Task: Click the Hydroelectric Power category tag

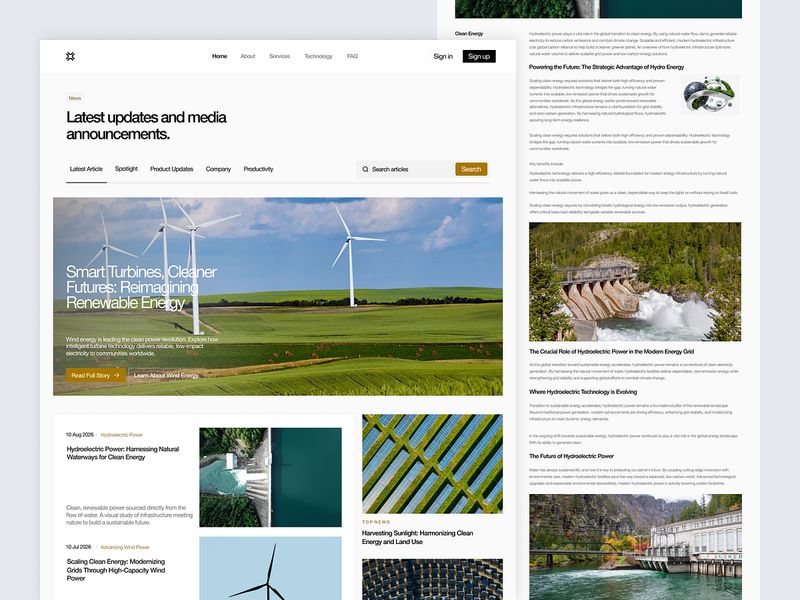Action: pos(121,435)
